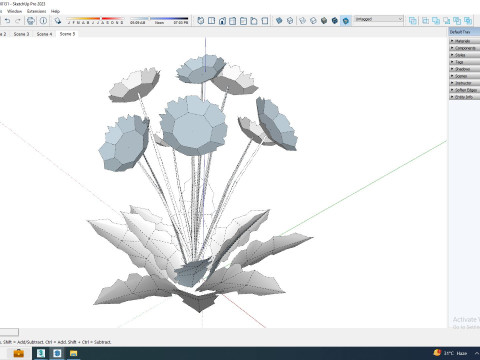
Task: Expand the Instructor tray panel
Action: click(x=465, y=83)
